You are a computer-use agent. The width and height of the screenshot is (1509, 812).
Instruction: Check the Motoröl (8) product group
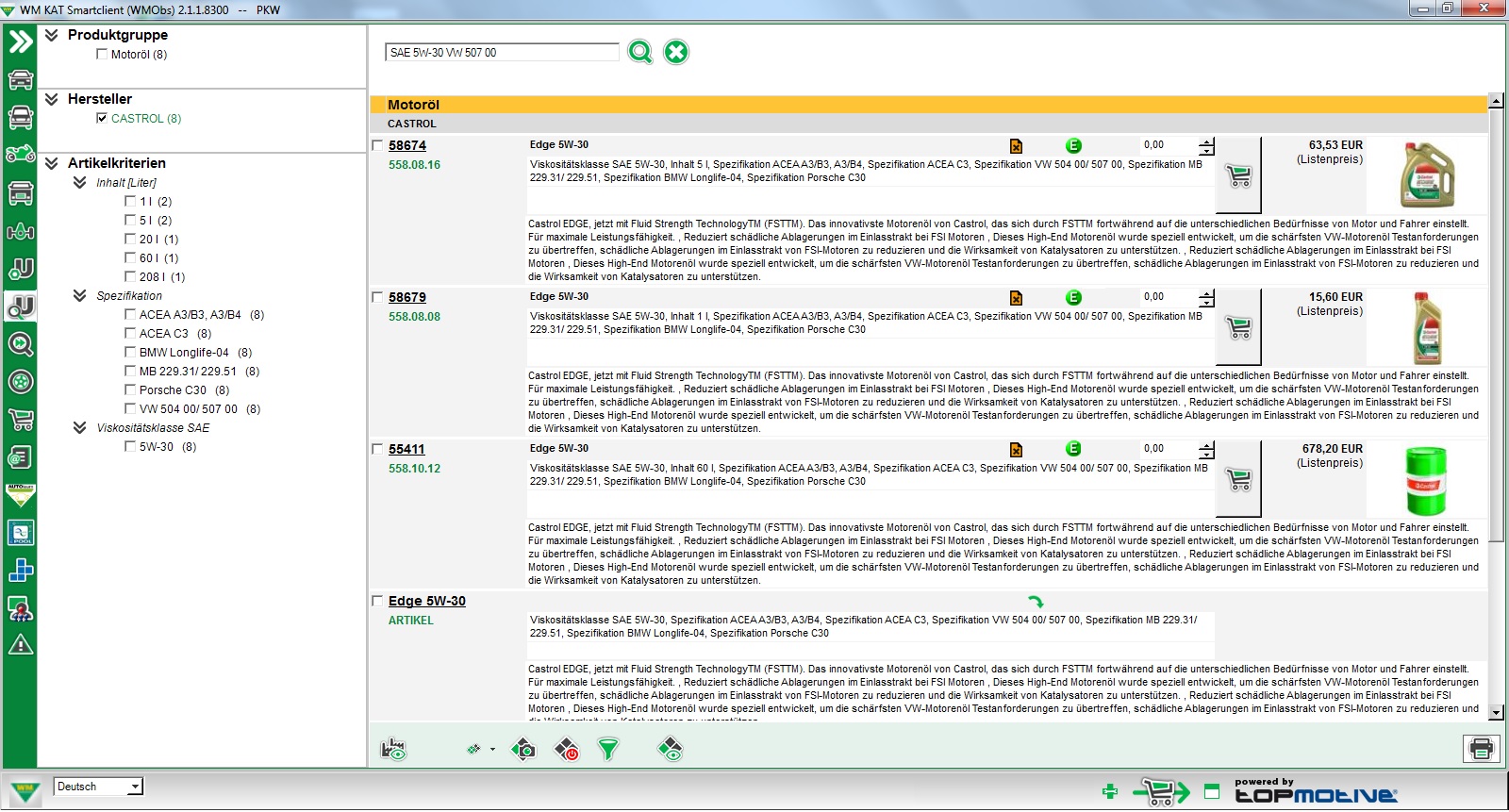(102, 55)
